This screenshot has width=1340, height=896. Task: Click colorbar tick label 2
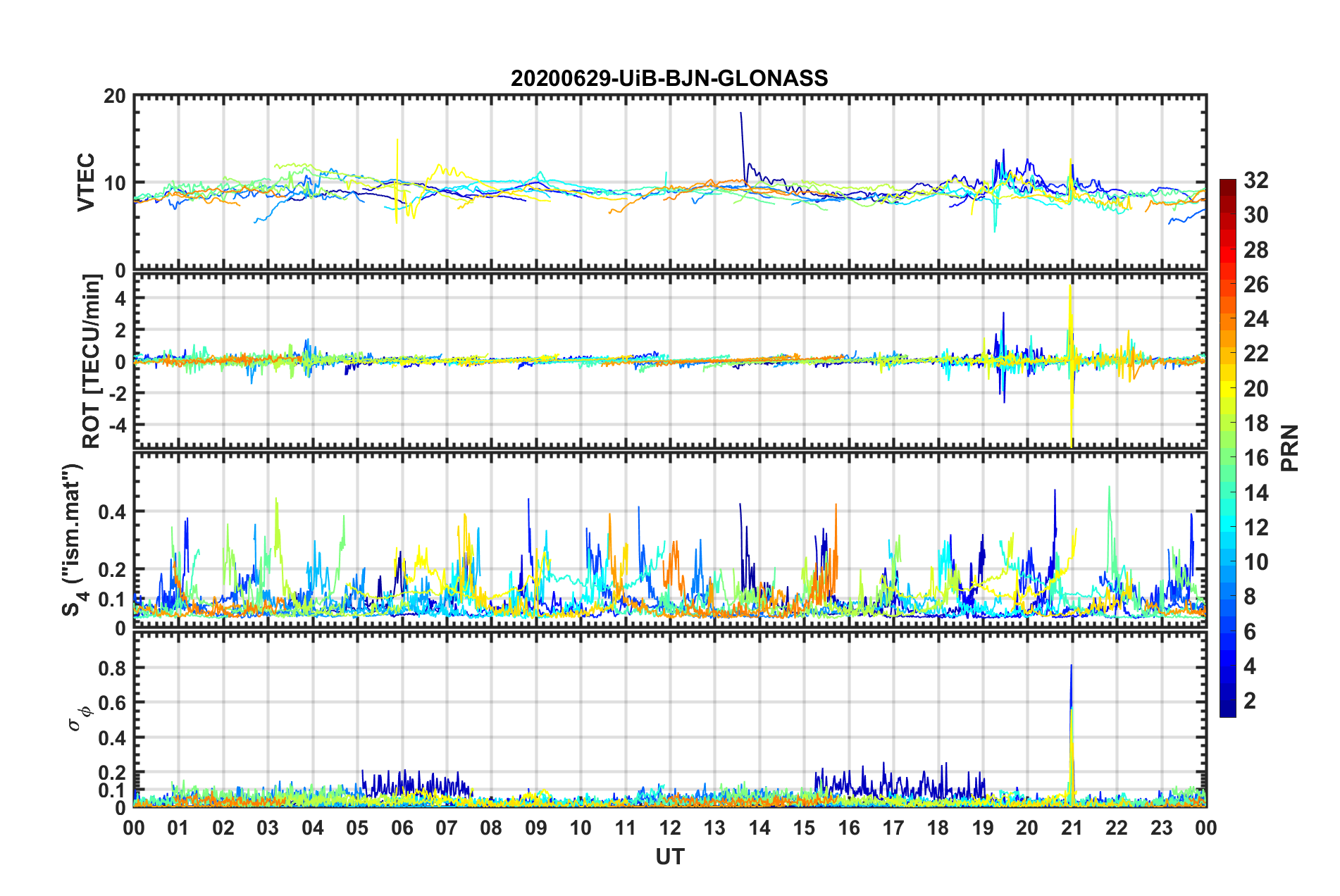point(1250,700)
